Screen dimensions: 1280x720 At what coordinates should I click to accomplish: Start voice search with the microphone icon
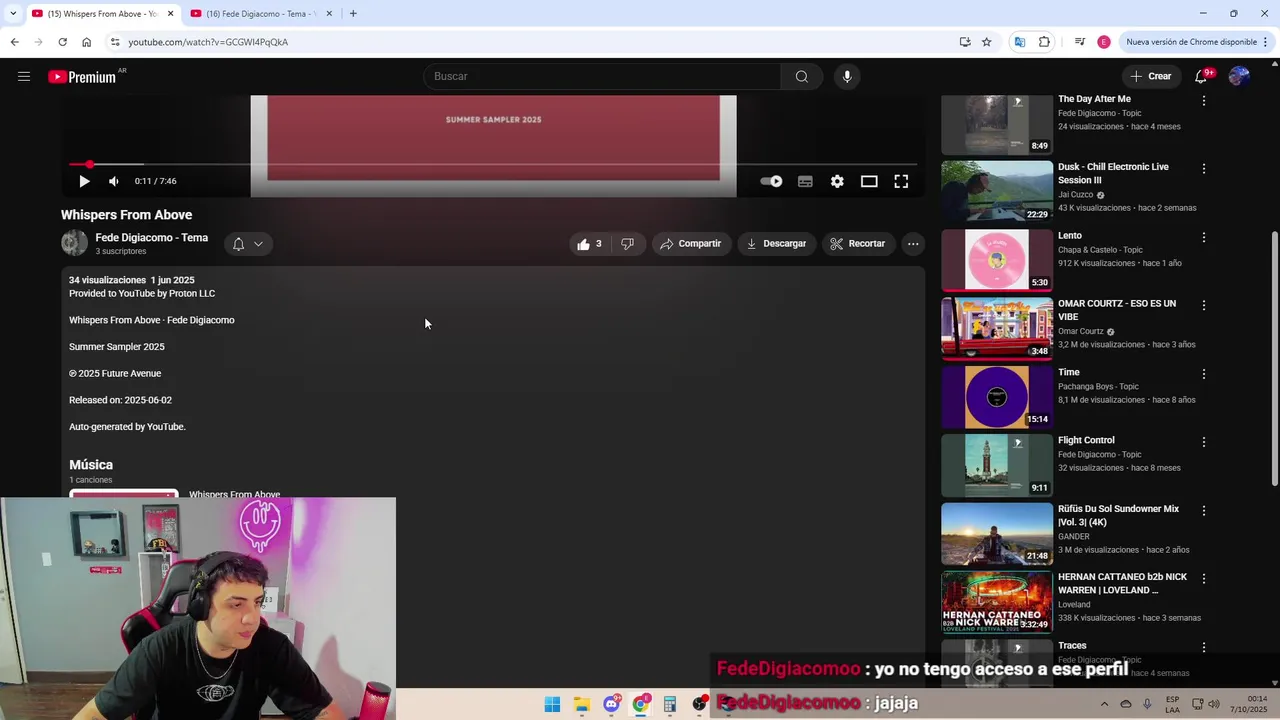[x=847, y=77]
